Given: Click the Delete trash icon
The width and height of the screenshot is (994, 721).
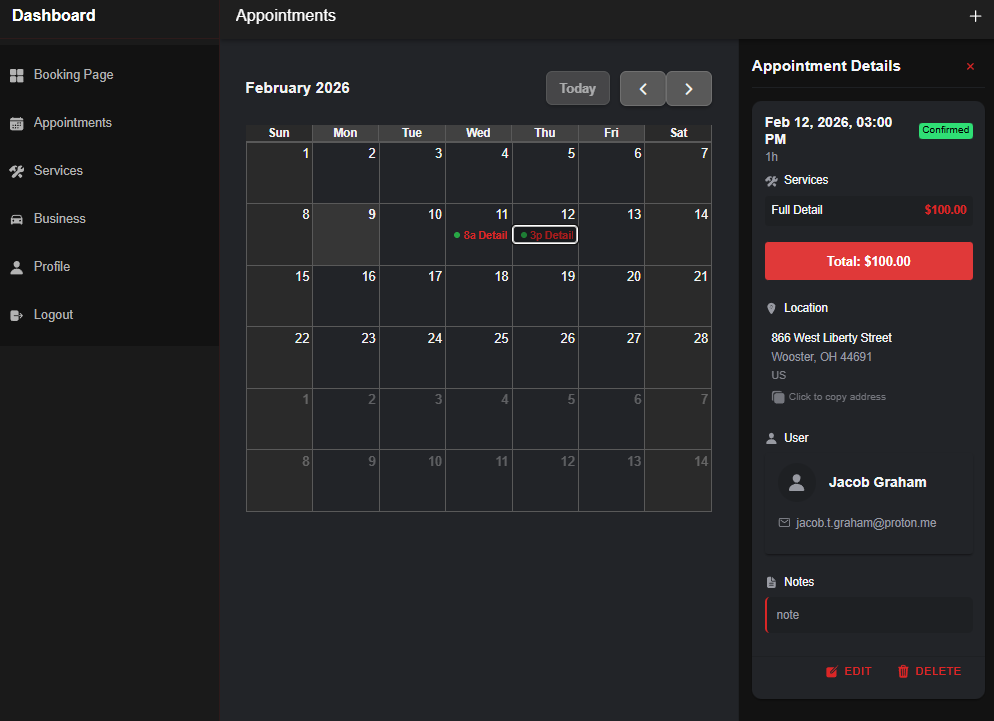Looking at the screenshot, I should 903,671.
